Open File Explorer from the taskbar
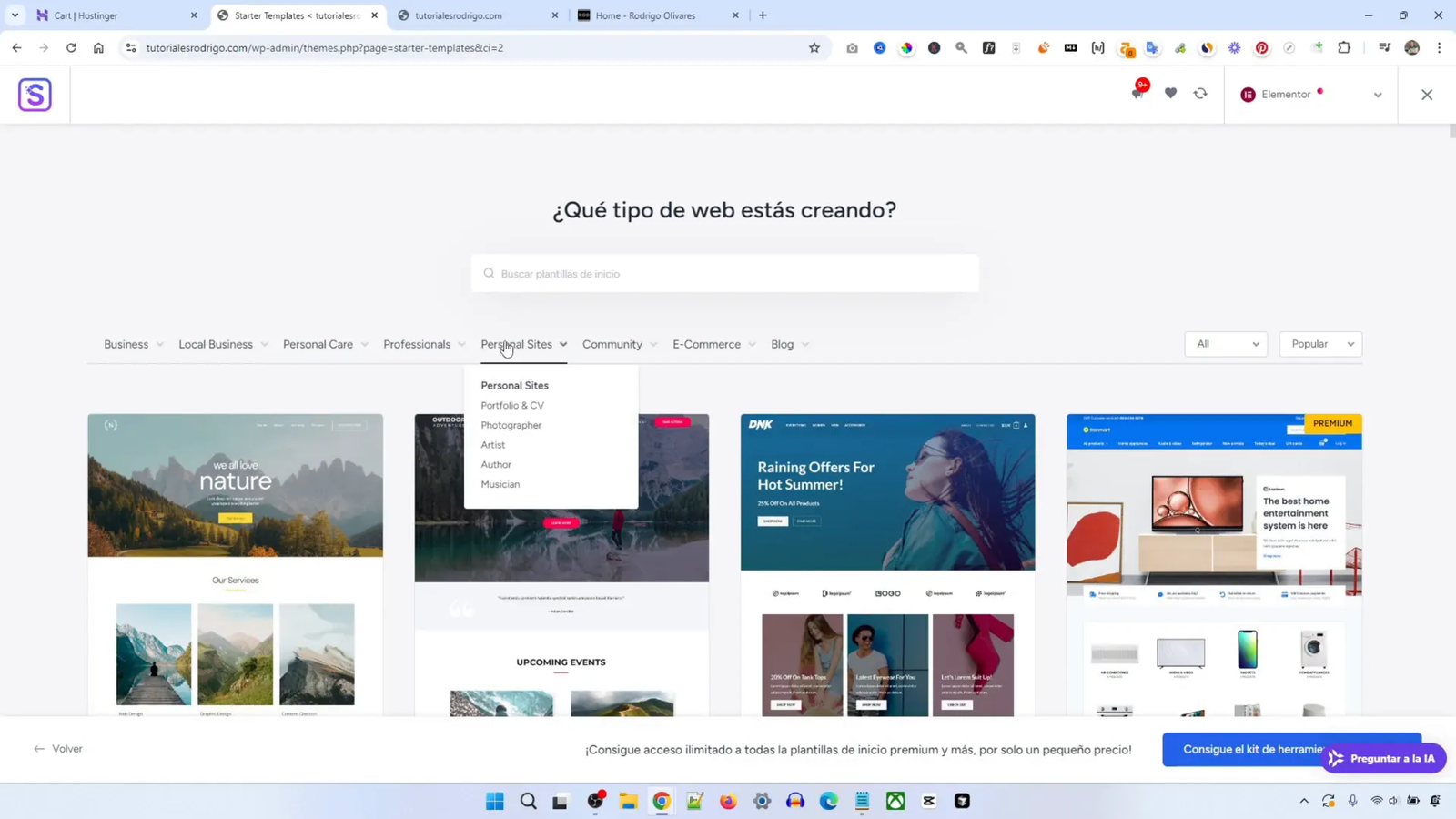 click(628, 801)
